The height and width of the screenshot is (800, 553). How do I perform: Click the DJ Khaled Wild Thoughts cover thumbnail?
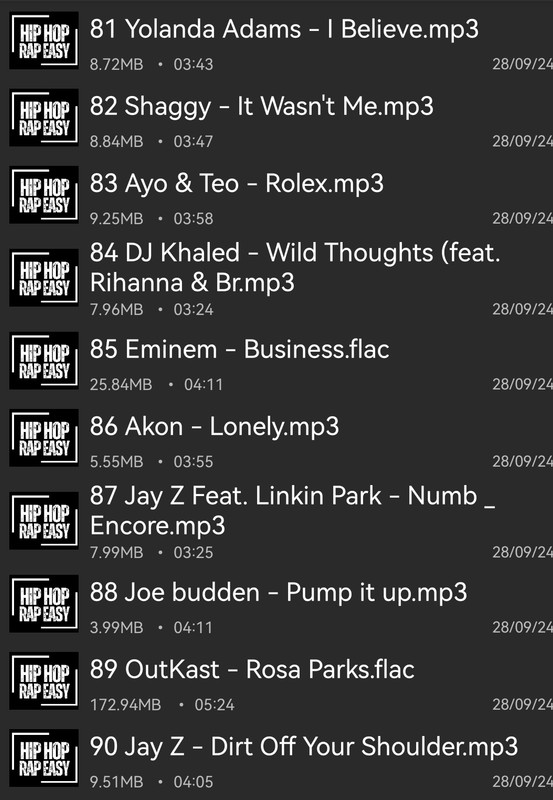pyautogui.click(x=44, y=278)
